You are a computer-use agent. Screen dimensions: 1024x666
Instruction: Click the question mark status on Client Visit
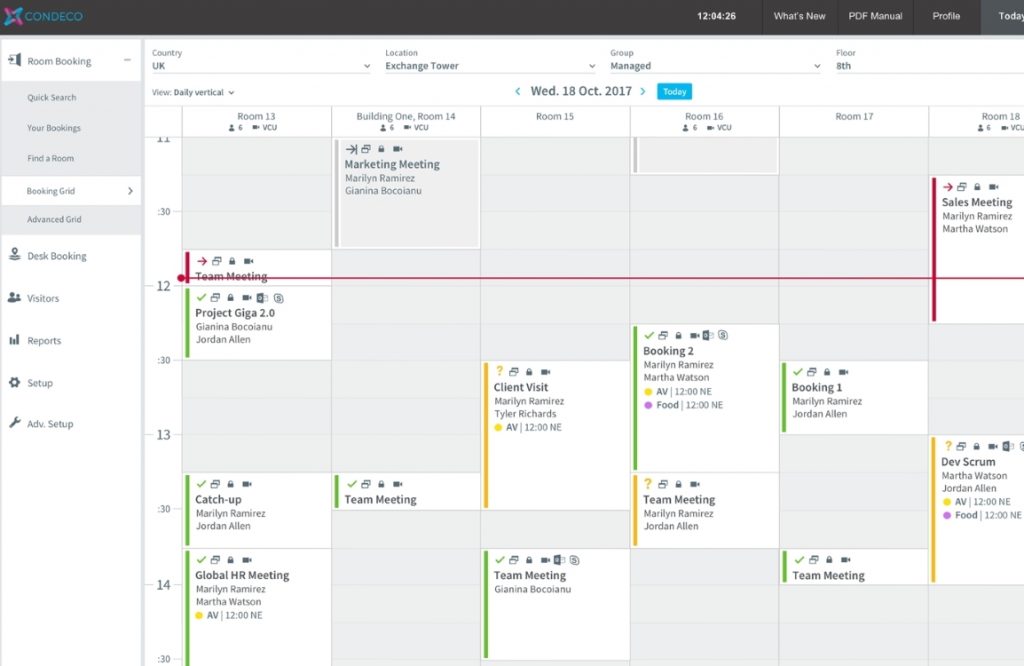pos(499,371)
